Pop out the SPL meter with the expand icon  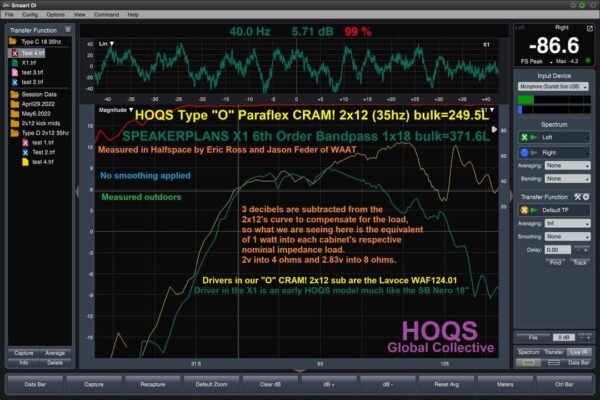click(590, 28)
